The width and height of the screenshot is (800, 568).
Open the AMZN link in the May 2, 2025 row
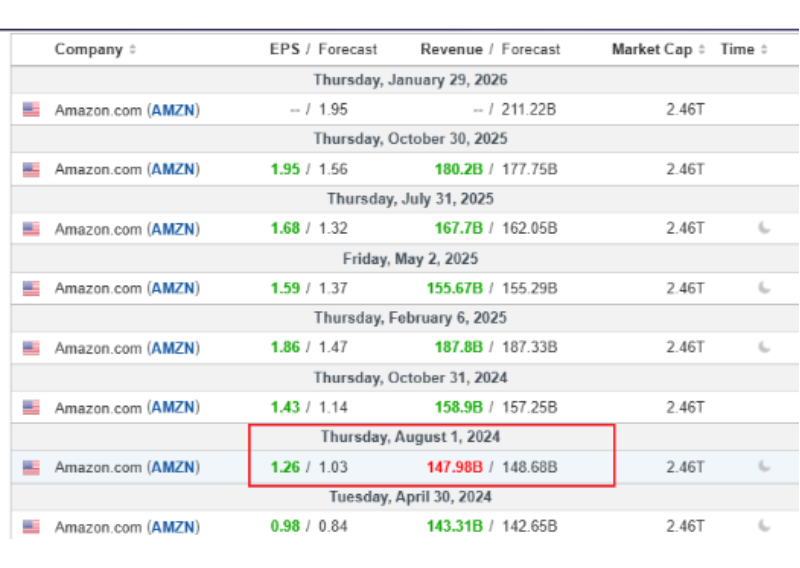pyautogui.click(x=172, y=289)
